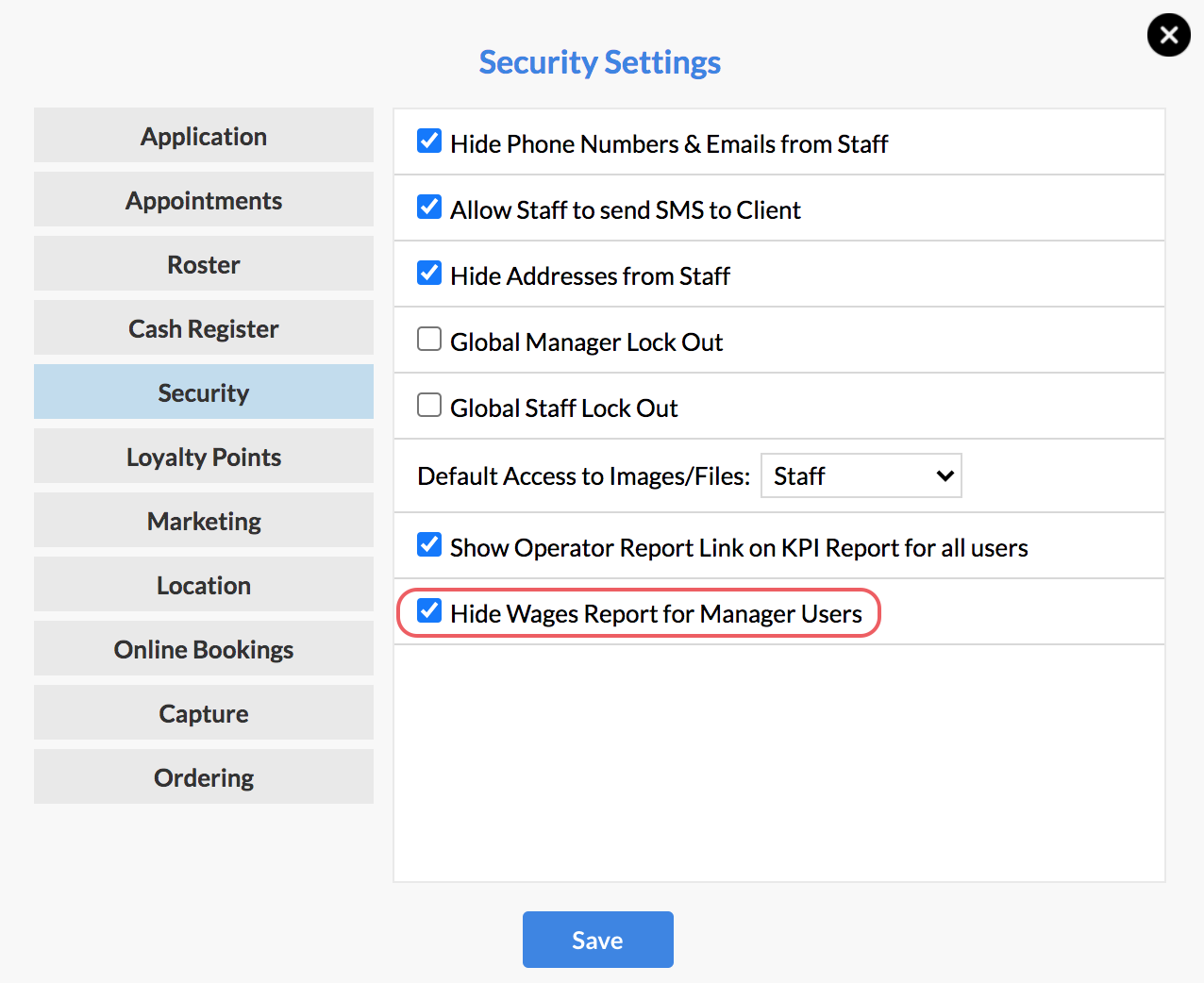Open the Ordering tab
Screen dimensions: 1204x983
pyautogui.click(x=204, y=777)
